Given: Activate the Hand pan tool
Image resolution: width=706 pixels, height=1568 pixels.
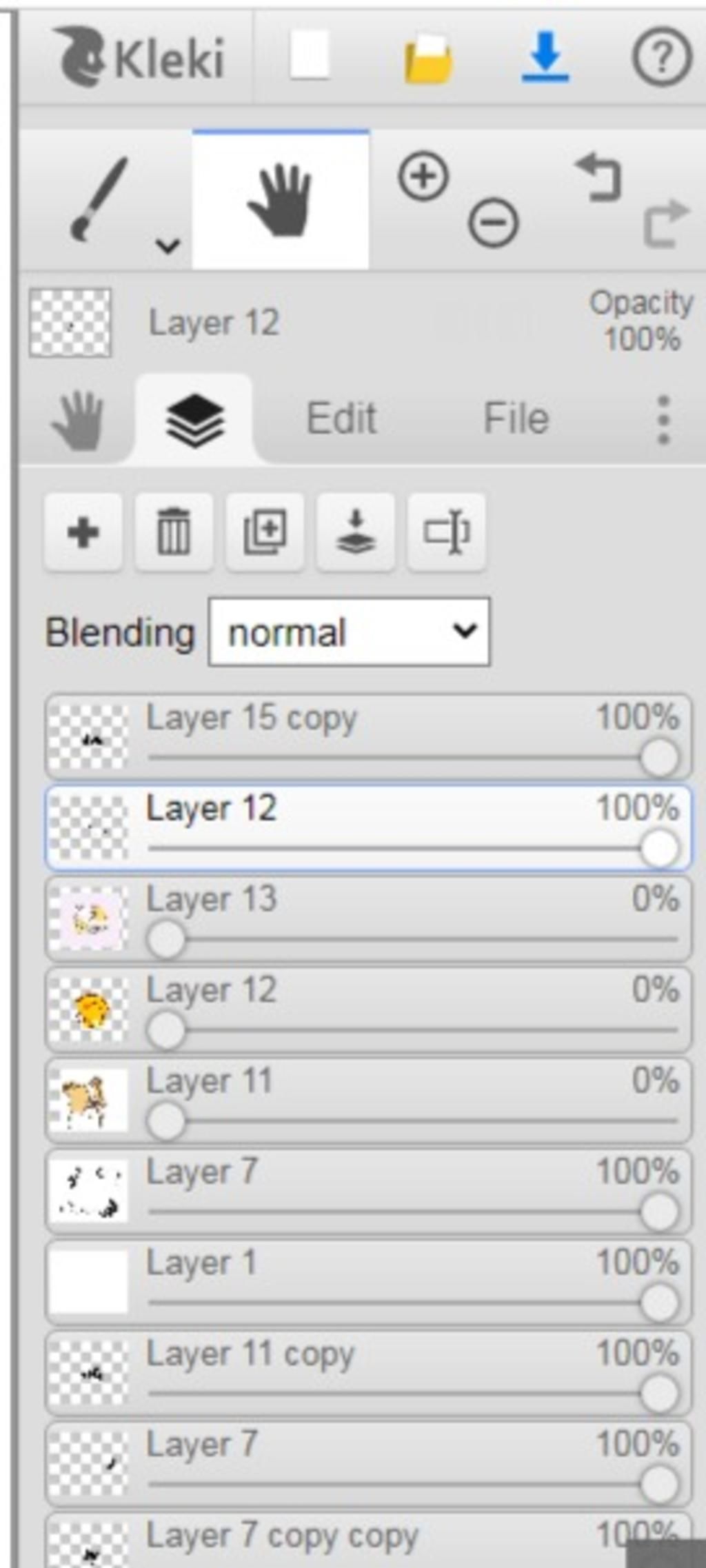Looking at the screenshot, I should coord(280,200).
